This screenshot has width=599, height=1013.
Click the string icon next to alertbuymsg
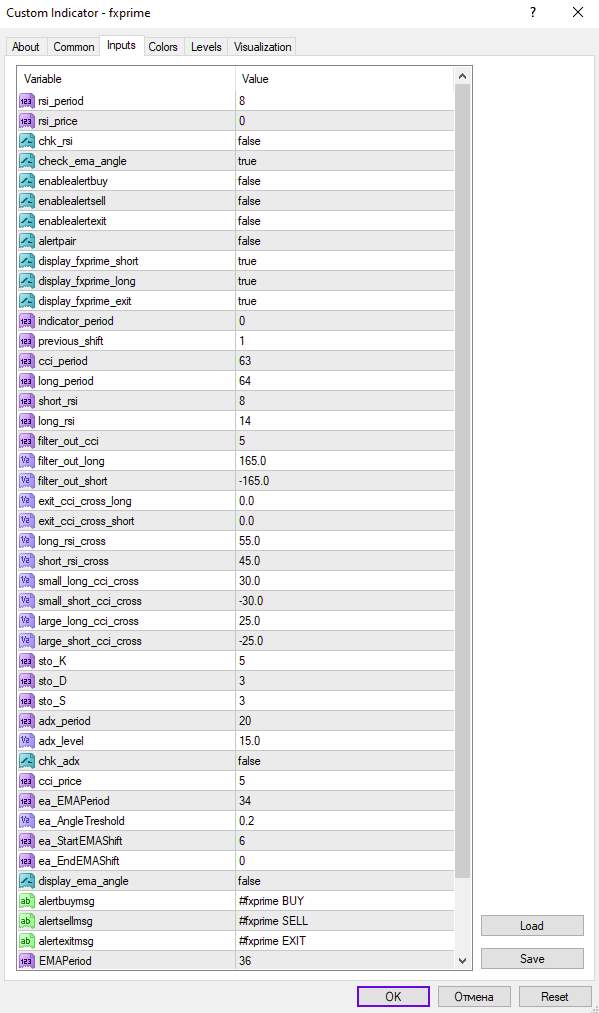[x=26, y=901]
